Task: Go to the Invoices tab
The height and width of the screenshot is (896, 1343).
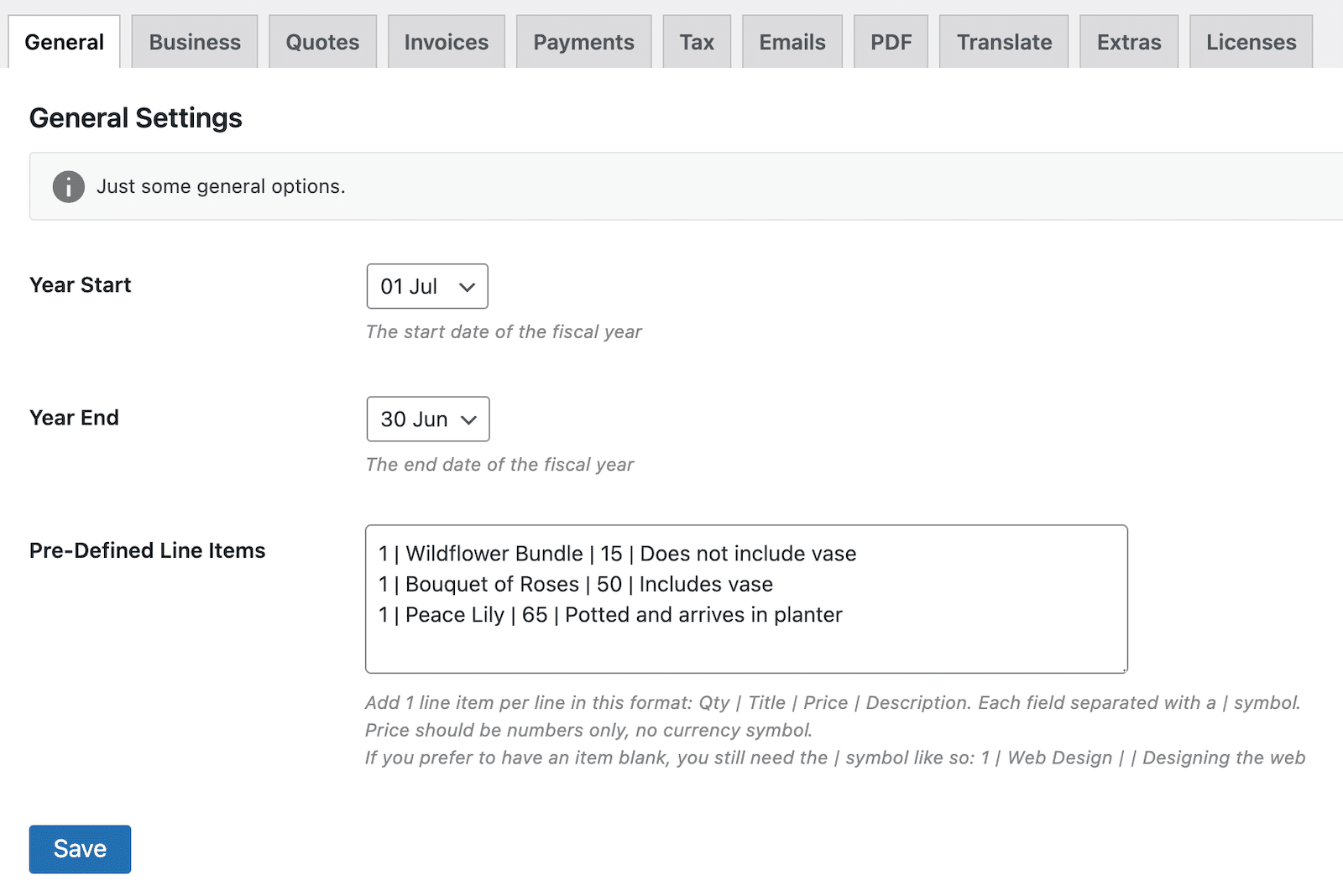Action: pyautogui.click(x=447, y=42)
